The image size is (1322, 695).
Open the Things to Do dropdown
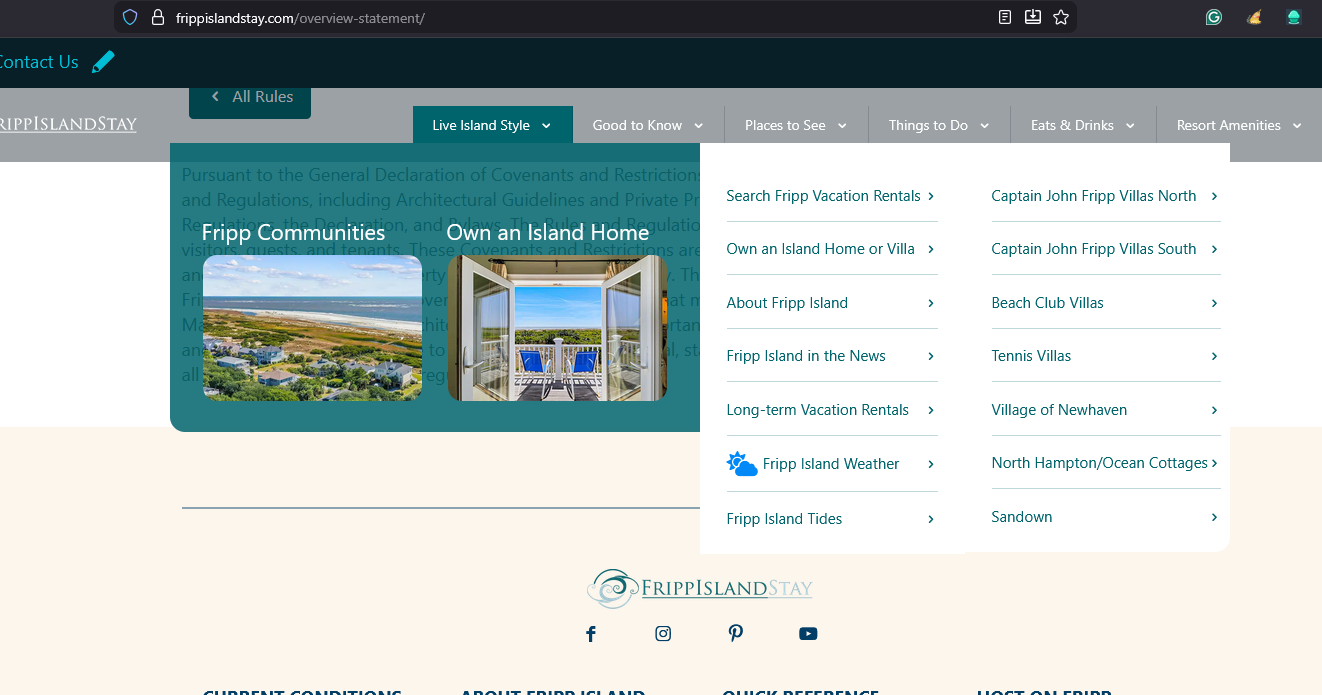(x=938, y=125)
